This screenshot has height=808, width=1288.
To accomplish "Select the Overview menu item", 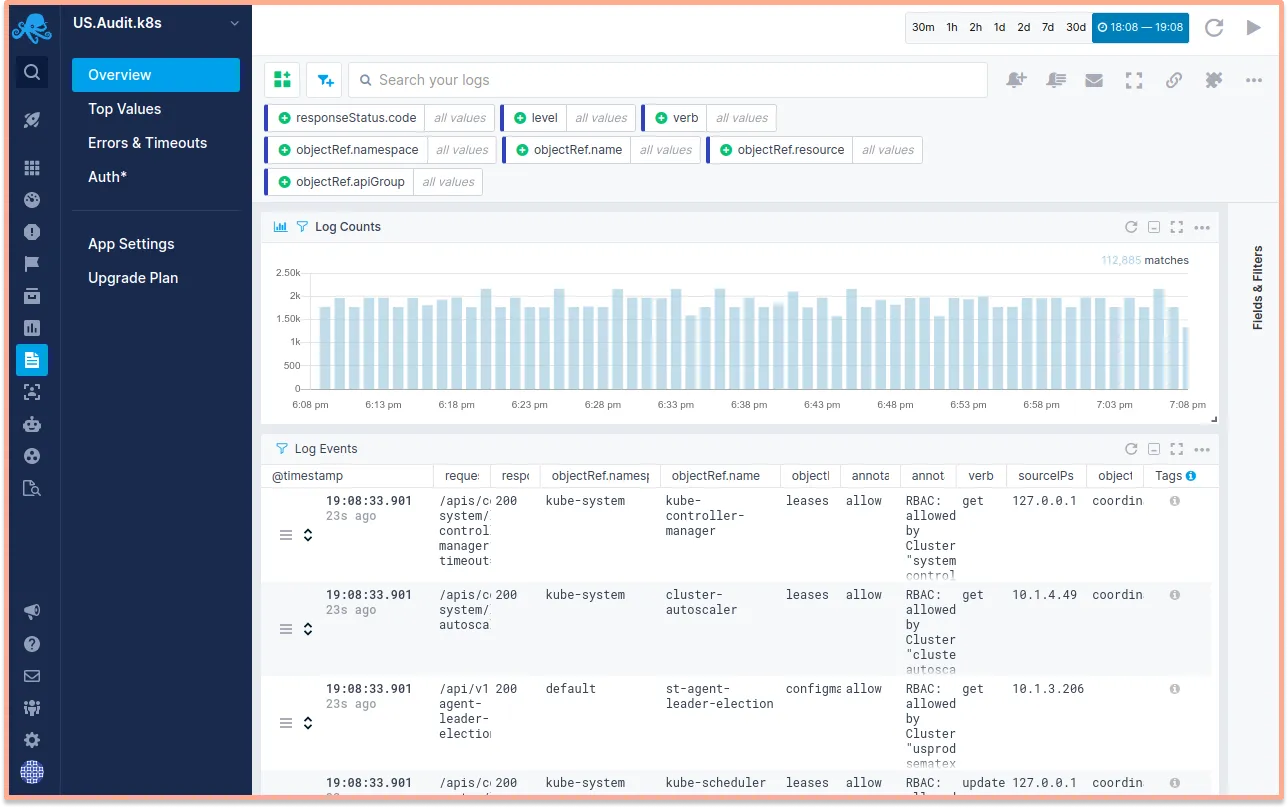I will [x=156, y=75].
